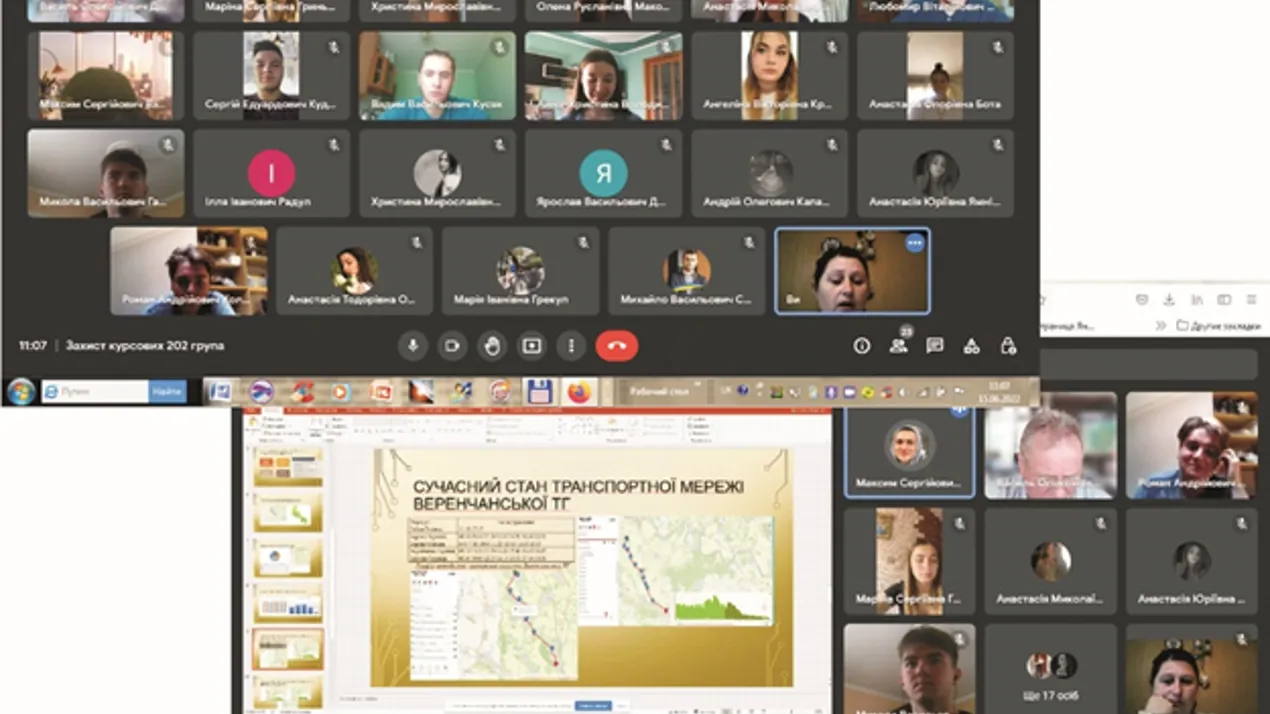Turn off the camera in Meet controls
Screen dimensions: 1270x714
pos(452,346)
